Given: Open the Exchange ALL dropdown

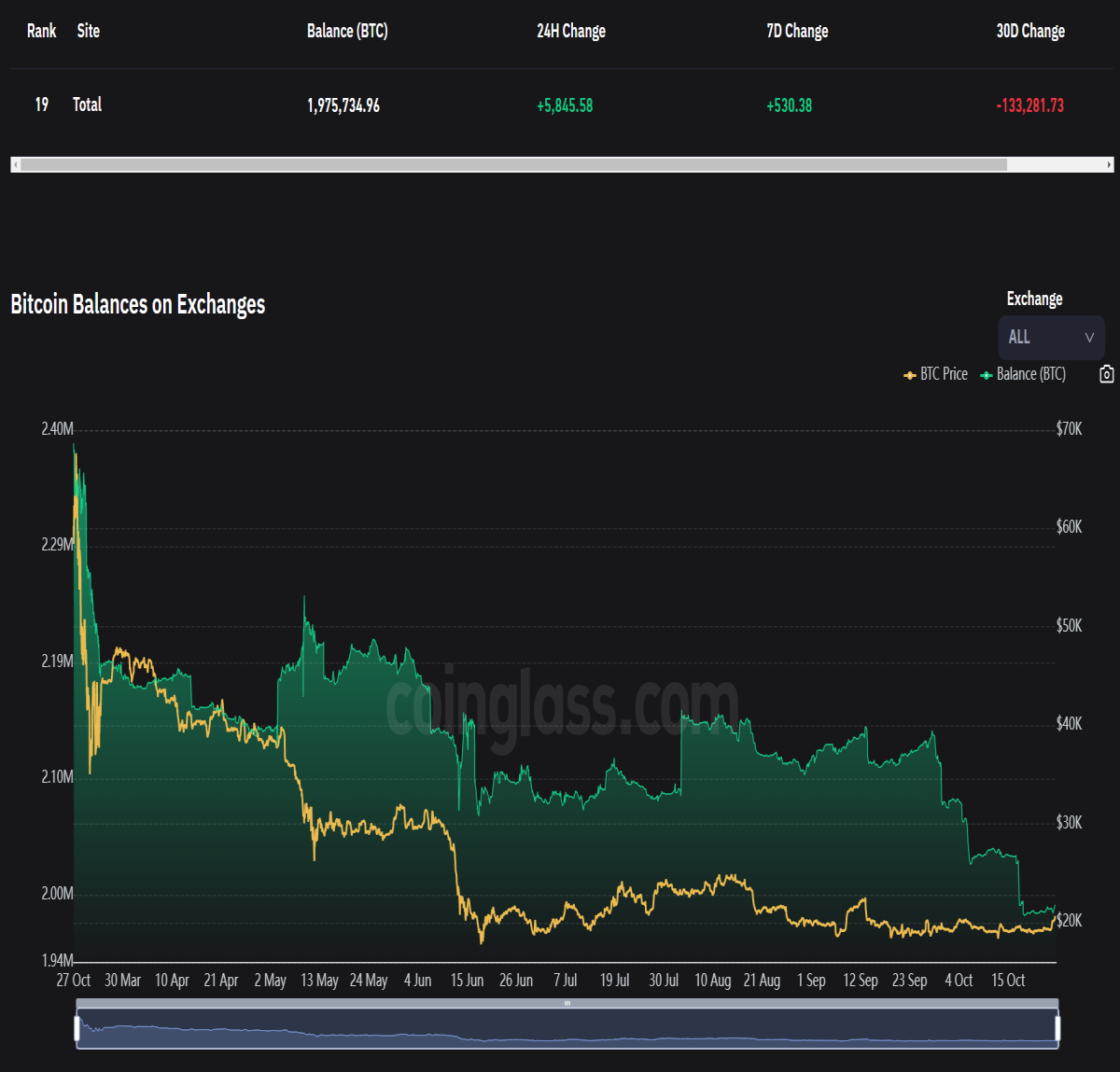Looking at the screenshot, I should point(1051,338).
